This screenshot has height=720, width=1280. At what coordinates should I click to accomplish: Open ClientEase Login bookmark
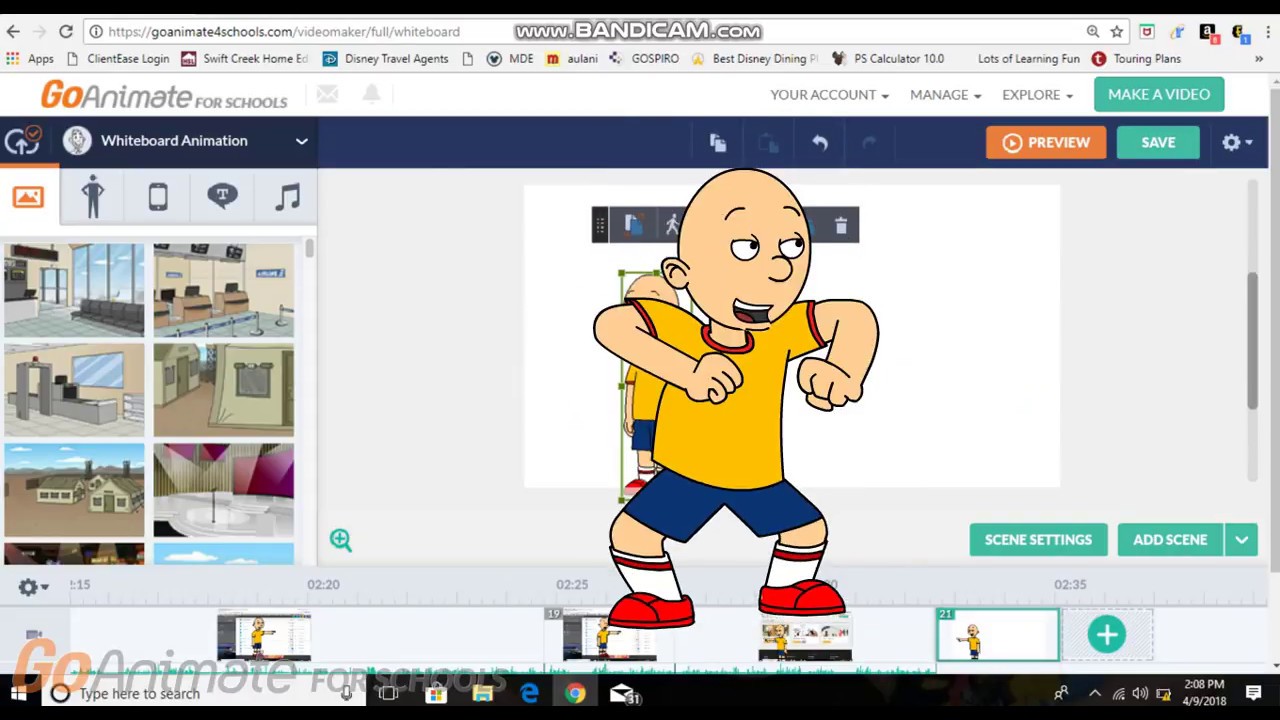[117, 59]
